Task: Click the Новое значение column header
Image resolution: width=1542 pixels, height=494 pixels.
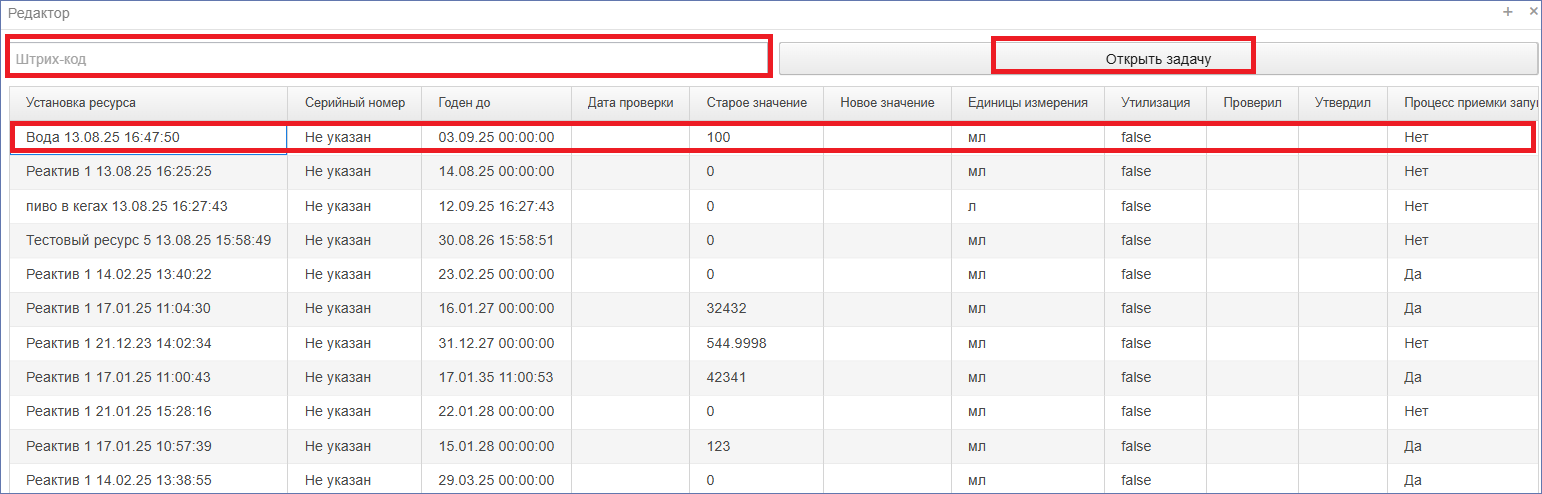Action: (x=887, y=103)
